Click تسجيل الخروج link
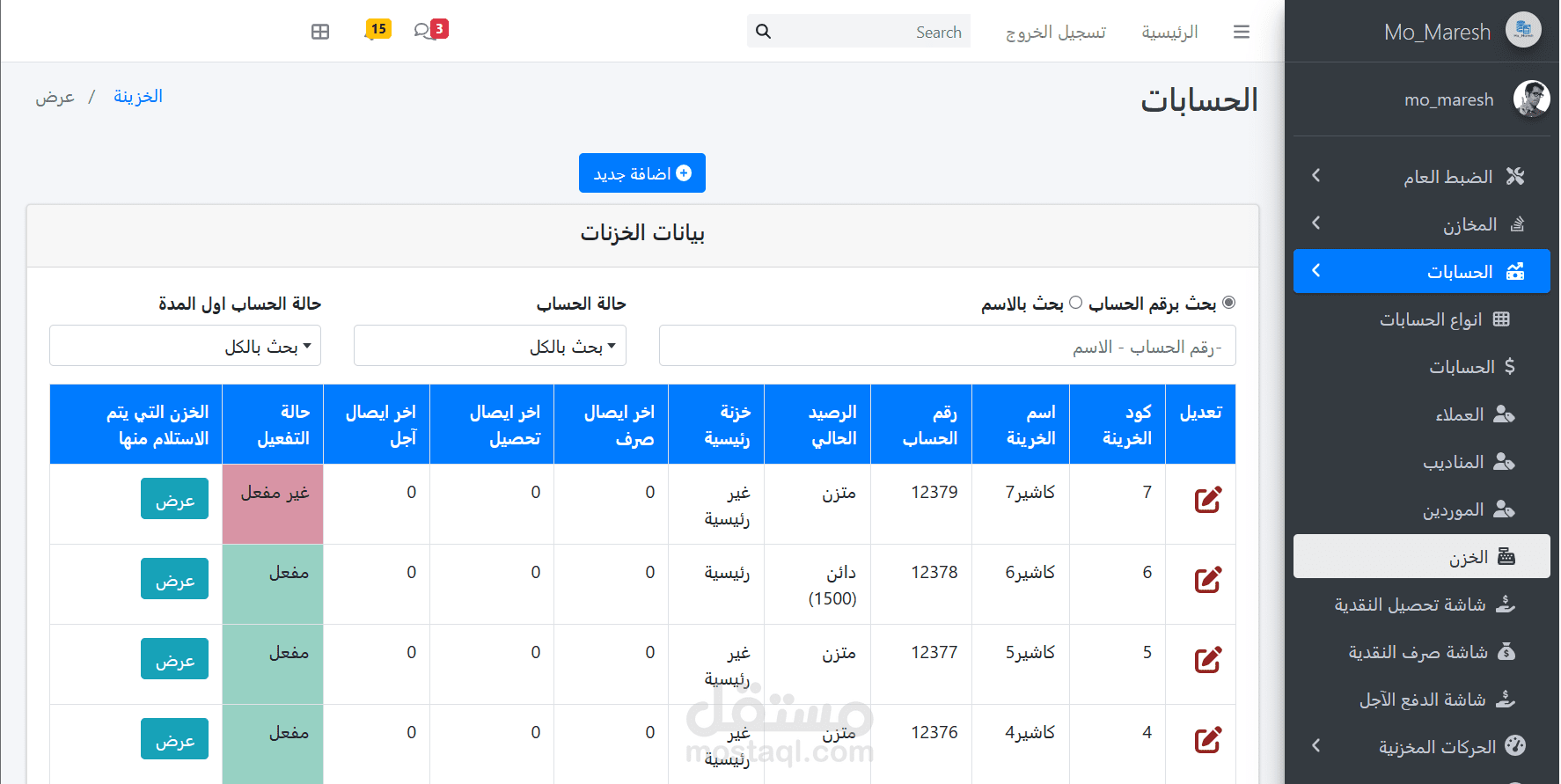The height and width of the screenshot is (784, 1561). pyautogui.click(x=1056, y=33)
